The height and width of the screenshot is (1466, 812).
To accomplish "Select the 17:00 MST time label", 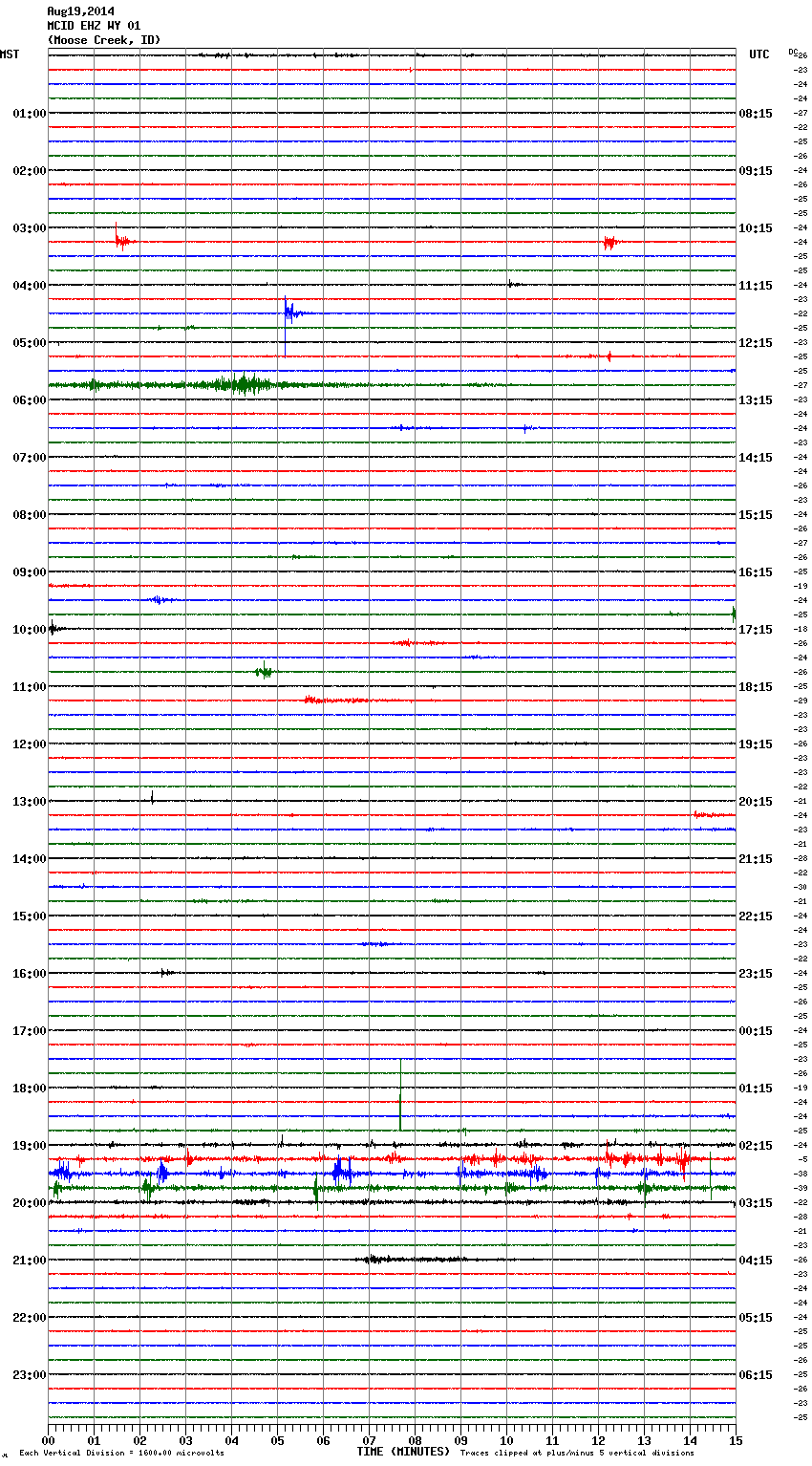I will [x=30, y=1031].
